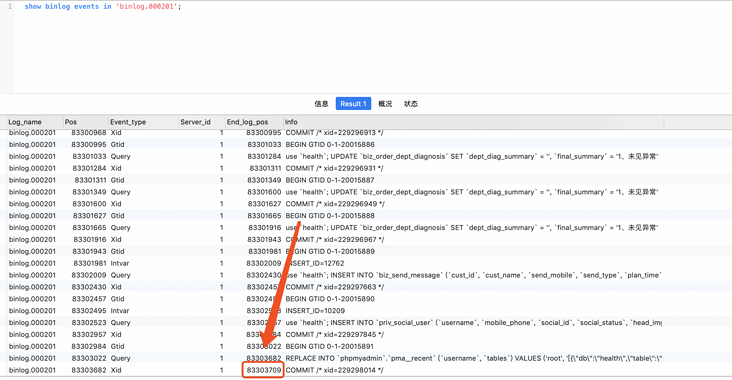The image size is (732, 380).
Task: Select Info cell 'COMMIT /* xid=229297663 */'
Action: click(x=334, y=287)
